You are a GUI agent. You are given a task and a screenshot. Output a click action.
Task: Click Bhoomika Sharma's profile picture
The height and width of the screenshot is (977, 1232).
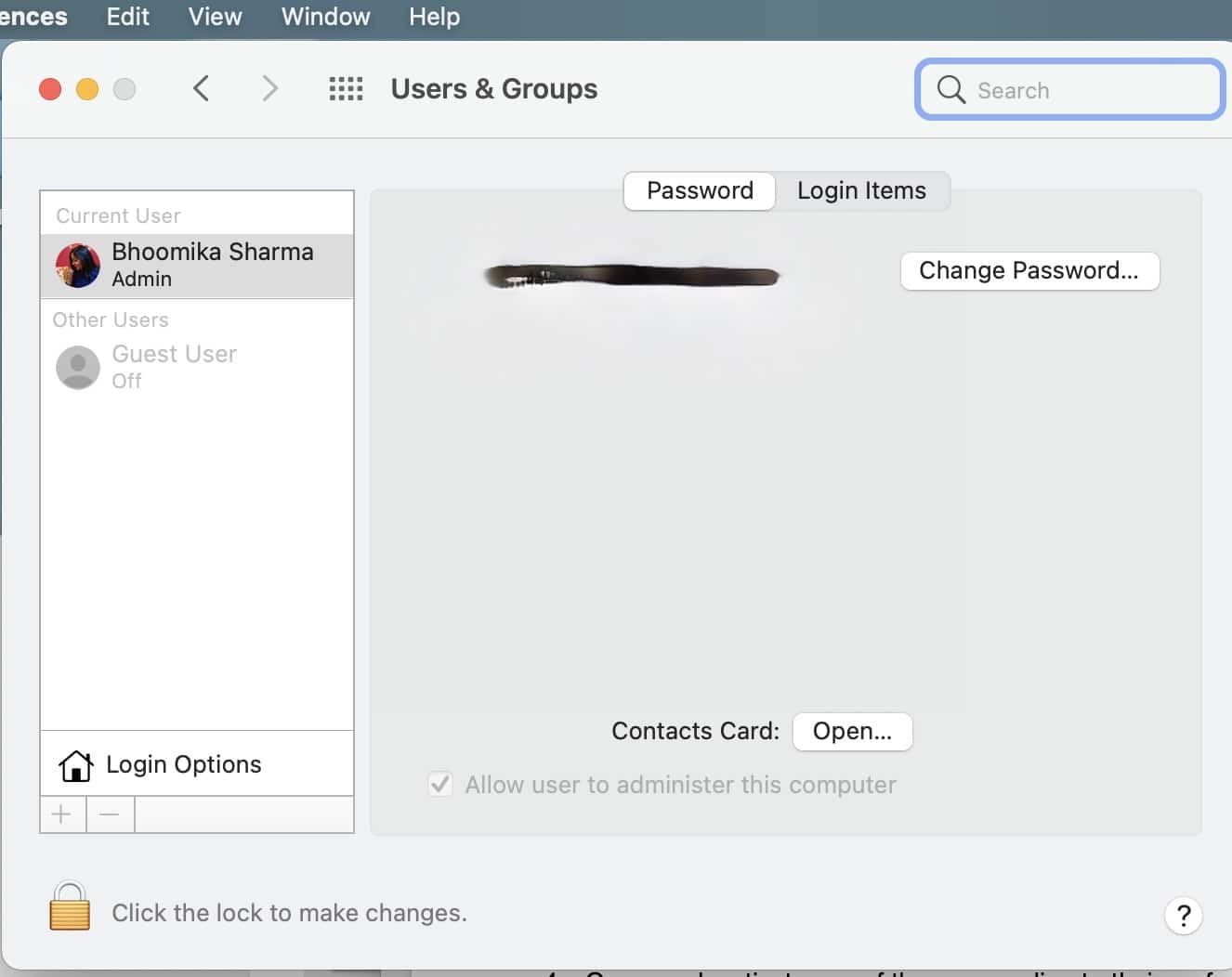pos(77,265)
